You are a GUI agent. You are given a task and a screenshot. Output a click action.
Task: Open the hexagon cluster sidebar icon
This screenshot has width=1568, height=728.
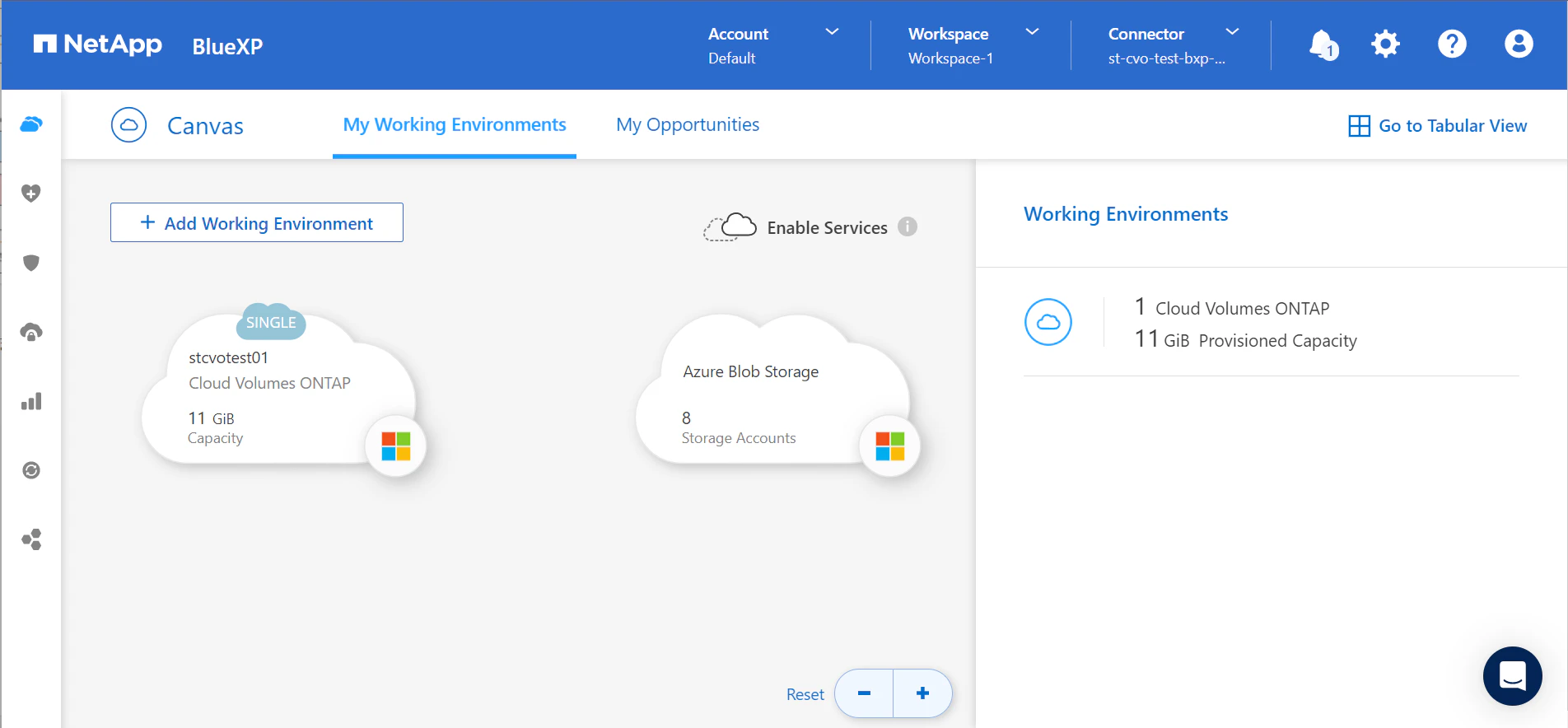pos(31,539)
